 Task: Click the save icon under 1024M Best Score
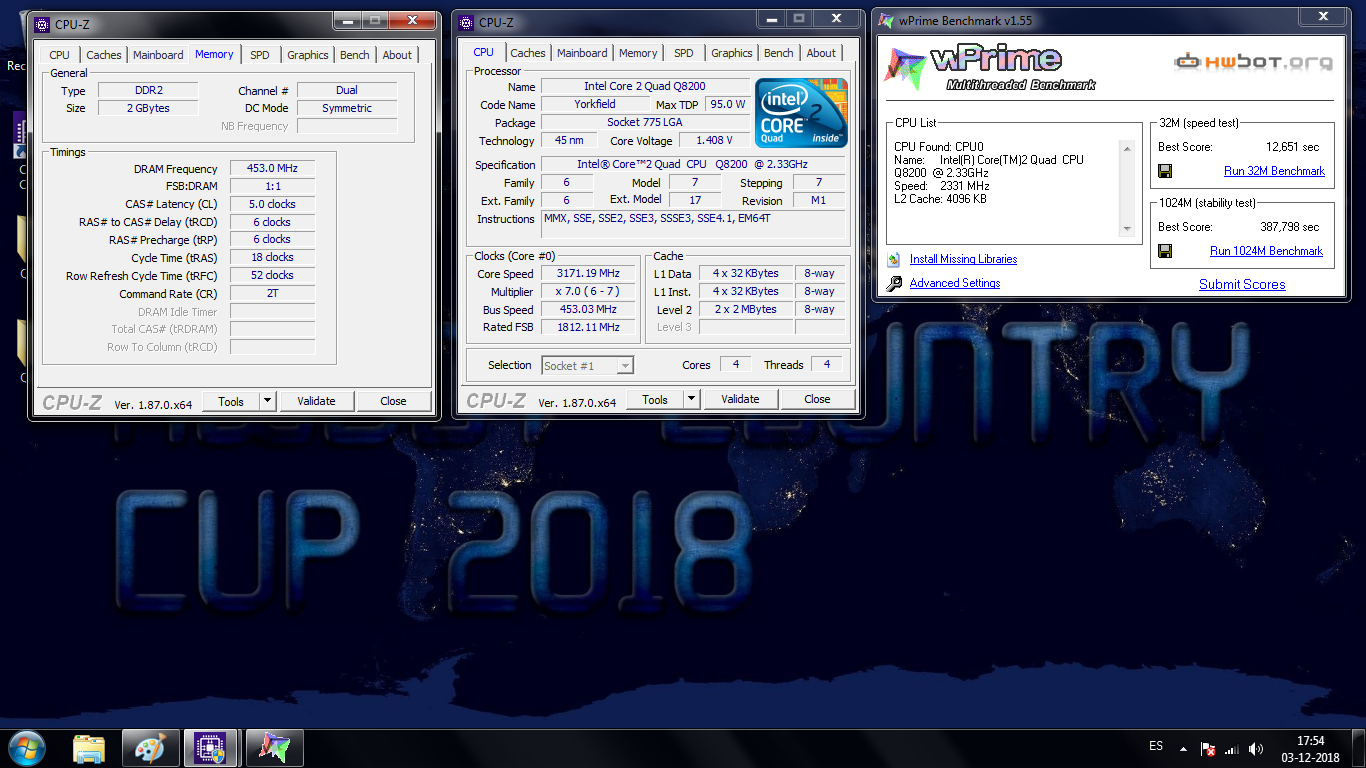(x=1165, y=251)
